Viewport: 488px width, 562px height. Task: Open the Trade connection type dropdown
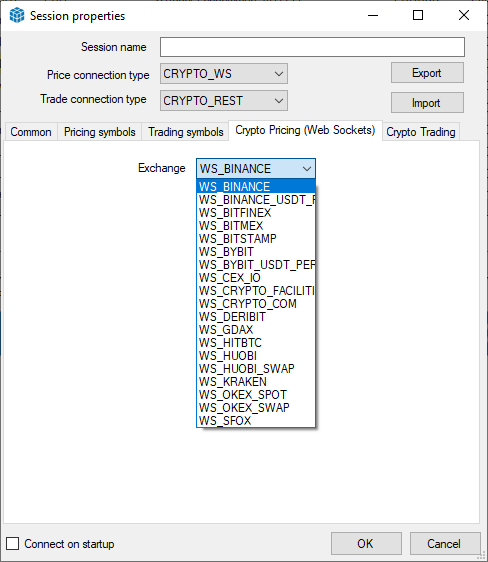click(224, 101)
